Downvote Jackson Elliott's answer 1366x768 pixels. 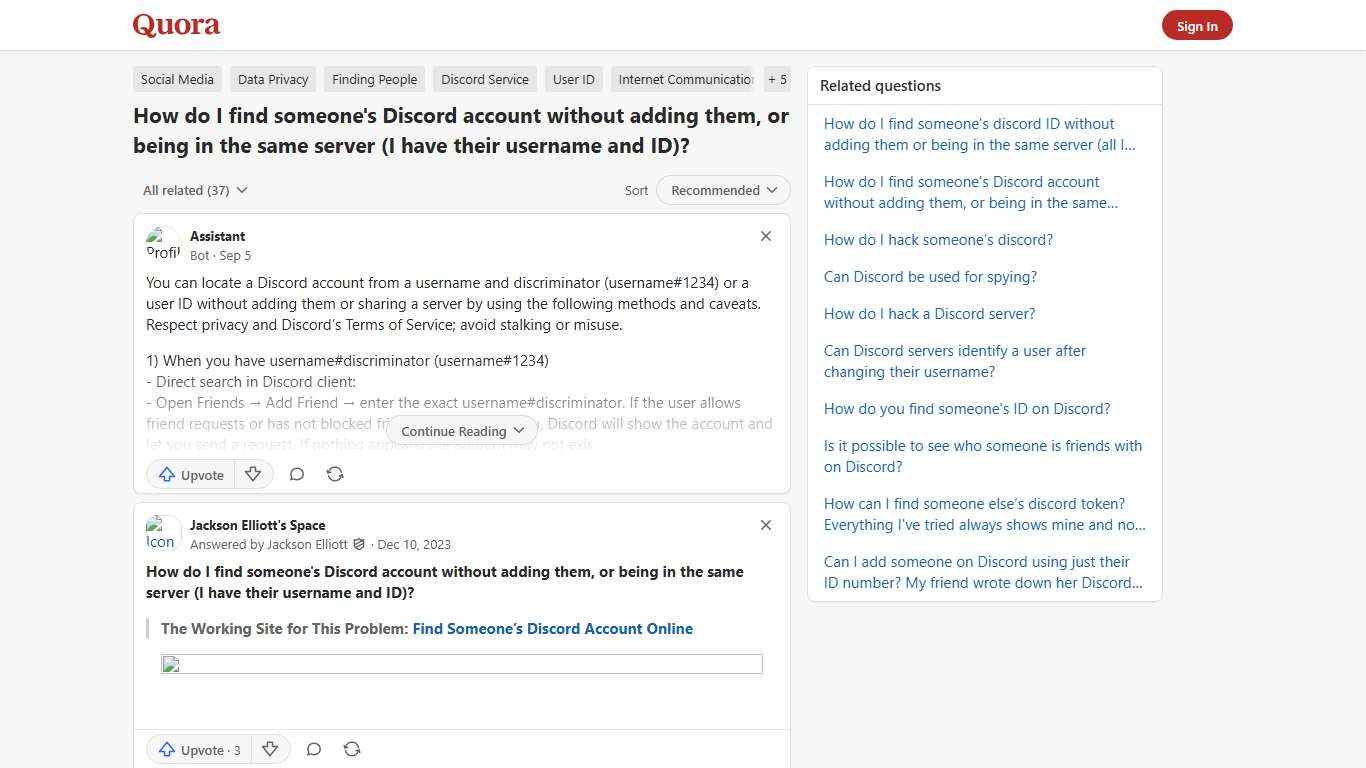pos(270,749)
